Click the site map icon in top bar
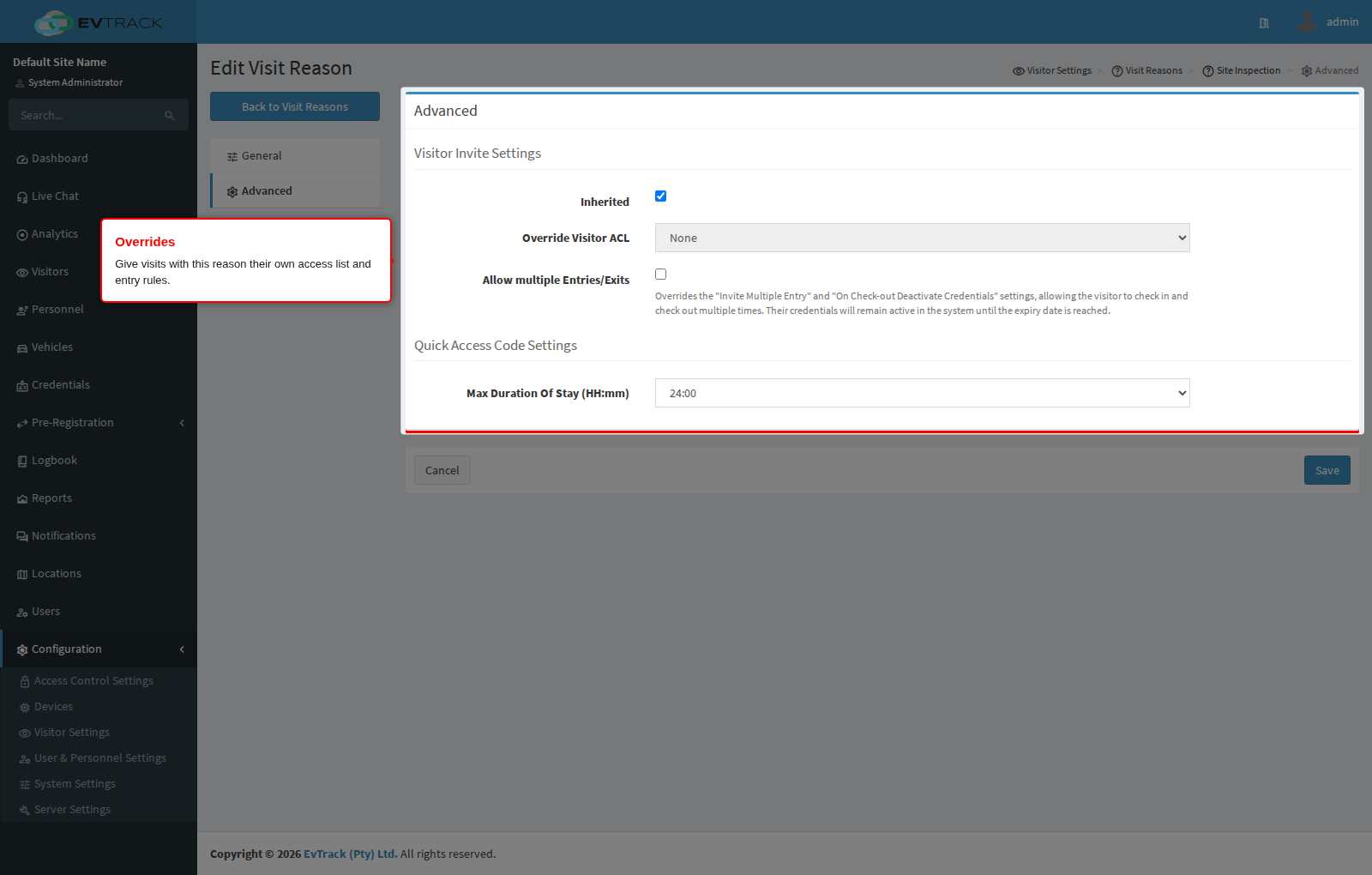The width and height of the screenshot is (1372, 875). click(x=1264, y=23)
